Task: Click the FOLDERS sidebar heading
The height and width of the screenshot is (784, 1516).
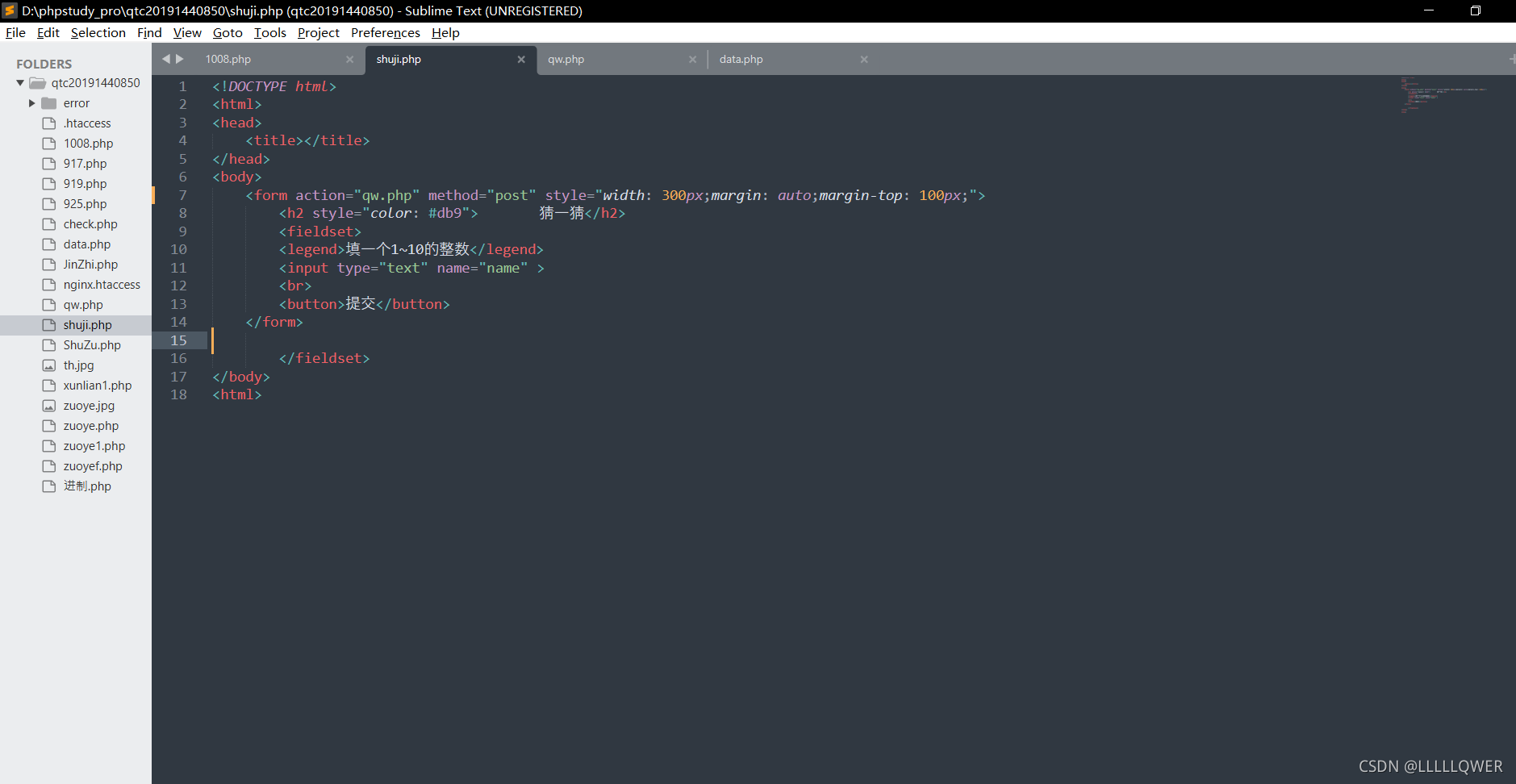Action: point(44,64)
